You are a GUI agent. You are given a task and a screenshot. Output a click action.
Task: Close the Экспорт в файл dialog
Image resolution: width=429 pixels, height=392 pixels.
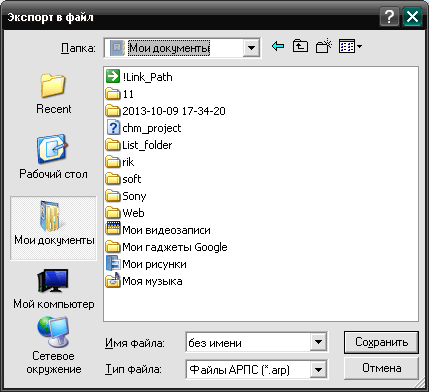pos(412,17)
